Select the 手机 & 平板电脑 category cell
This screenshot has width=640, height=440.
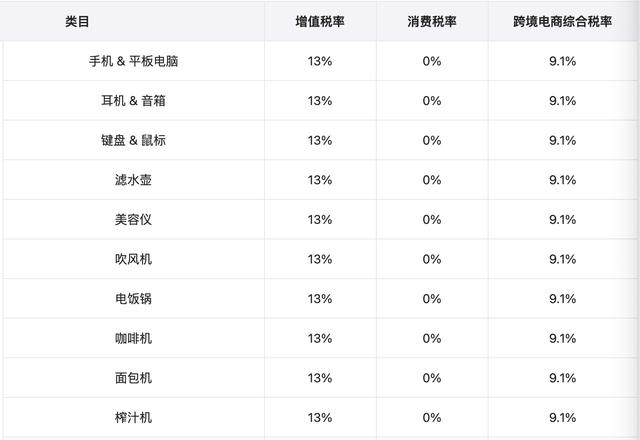click(133, 61)
